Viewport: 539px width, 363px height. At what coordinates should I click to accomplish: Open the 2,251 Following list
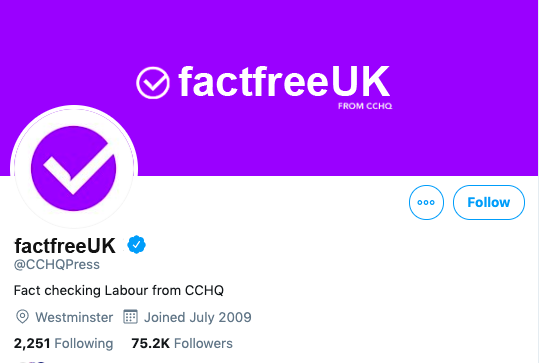pyautogui.click(x=63, y=343)
